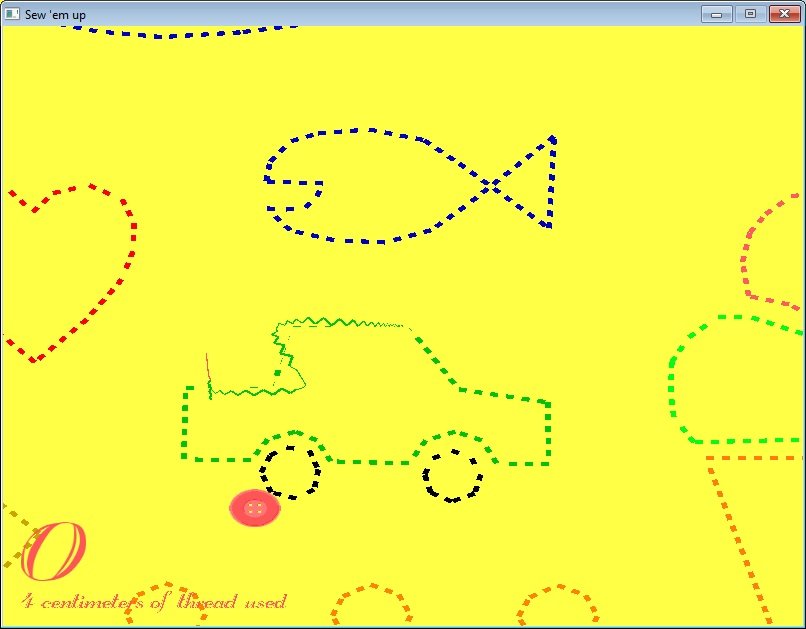
Task: Click the fish's triangular tail
Action: tap(530, 183)
